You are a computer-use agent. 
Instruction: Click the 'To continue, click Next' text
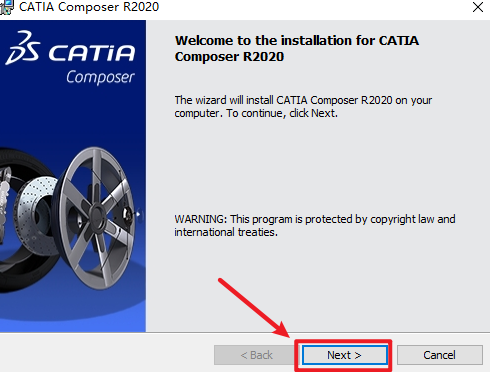pos(282,113)
